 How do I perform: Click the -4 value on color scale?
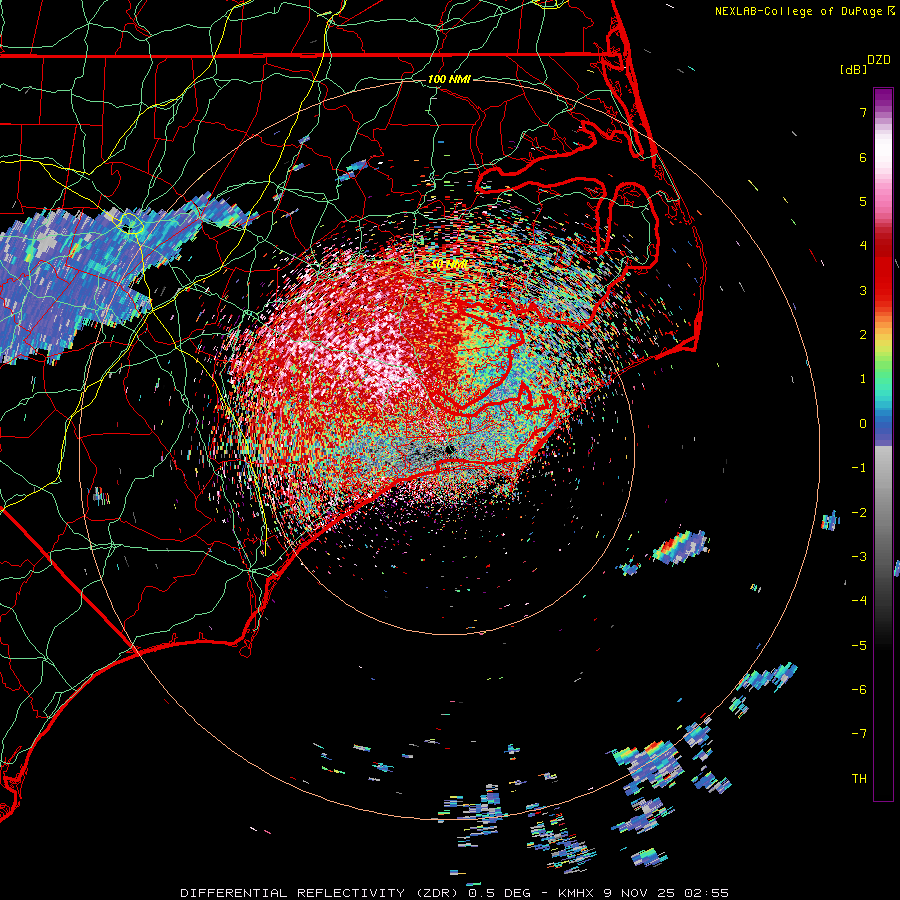859,601
